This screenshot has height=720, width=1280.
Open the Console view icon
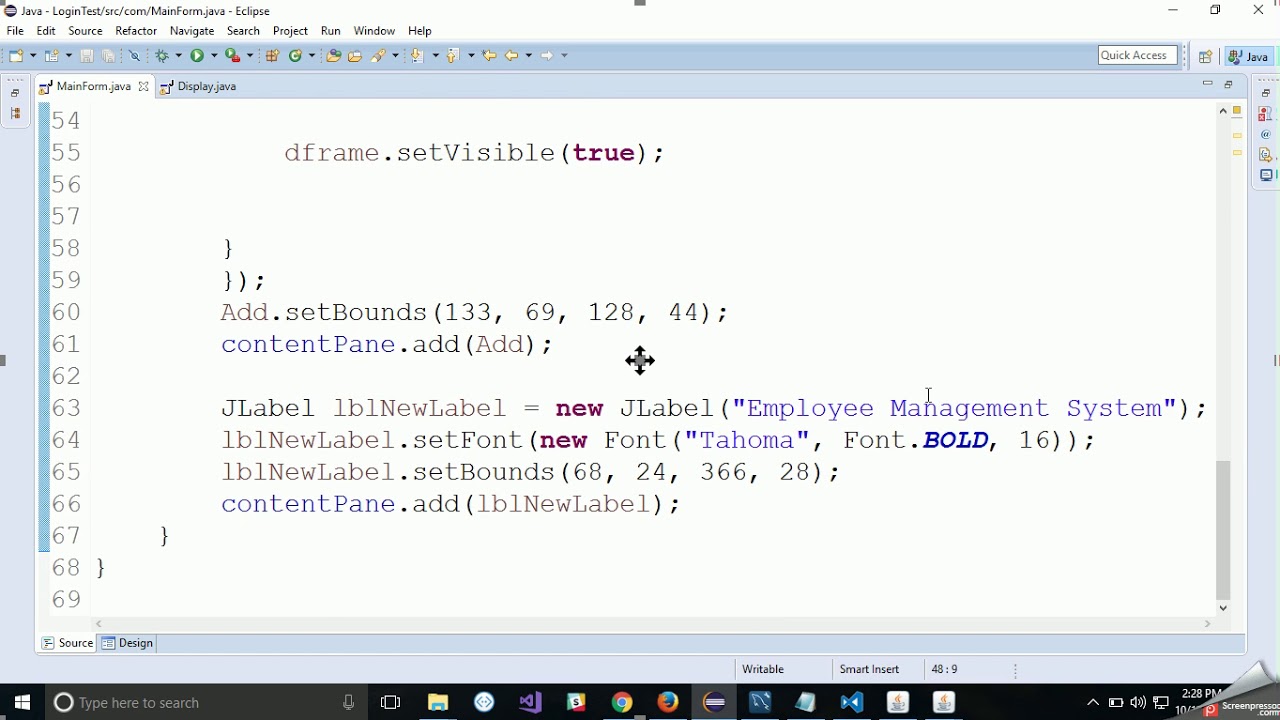pyautogui.click(x=1266, y=176)
